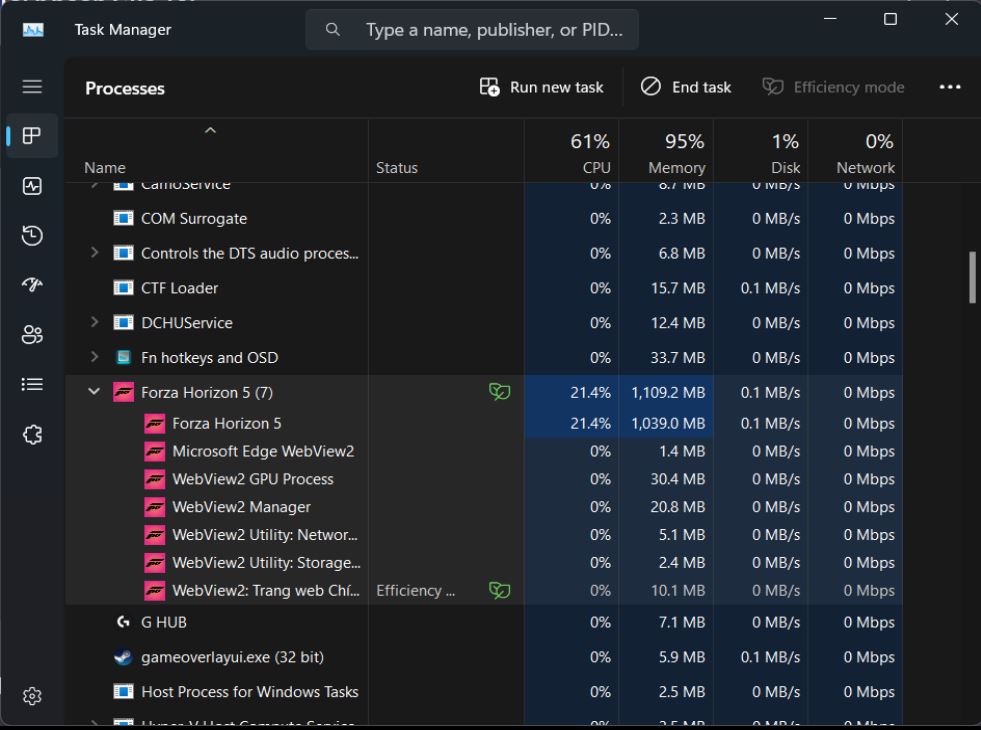Open Startup apps page icon
981x730 pixels.
[32, 286]
